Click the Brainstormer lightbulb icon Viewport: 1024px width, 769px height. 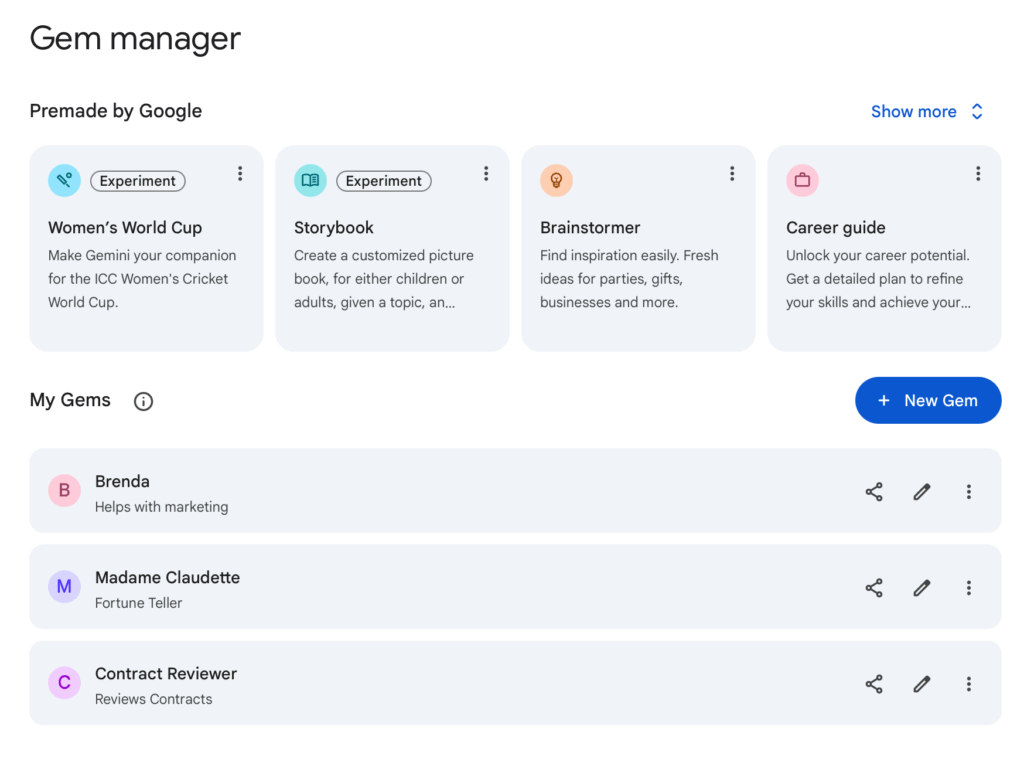tap(556, 181)
